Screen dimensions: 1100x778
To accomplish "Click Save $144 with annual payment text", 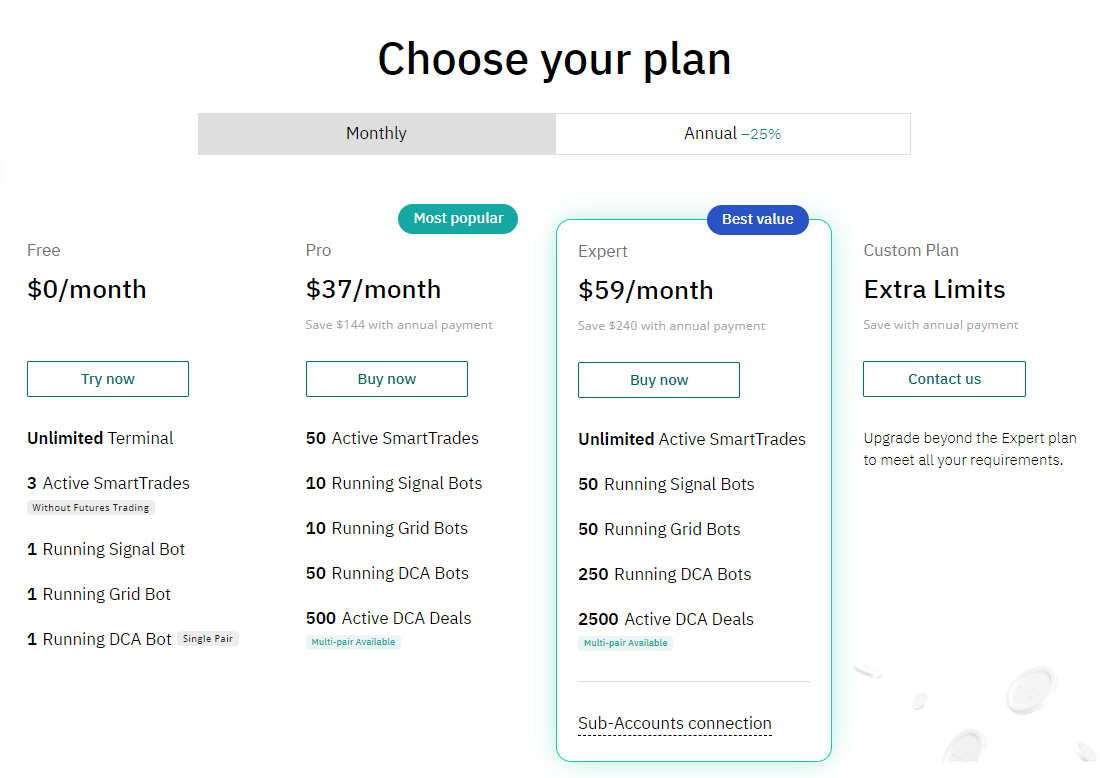I will (399, 325).
